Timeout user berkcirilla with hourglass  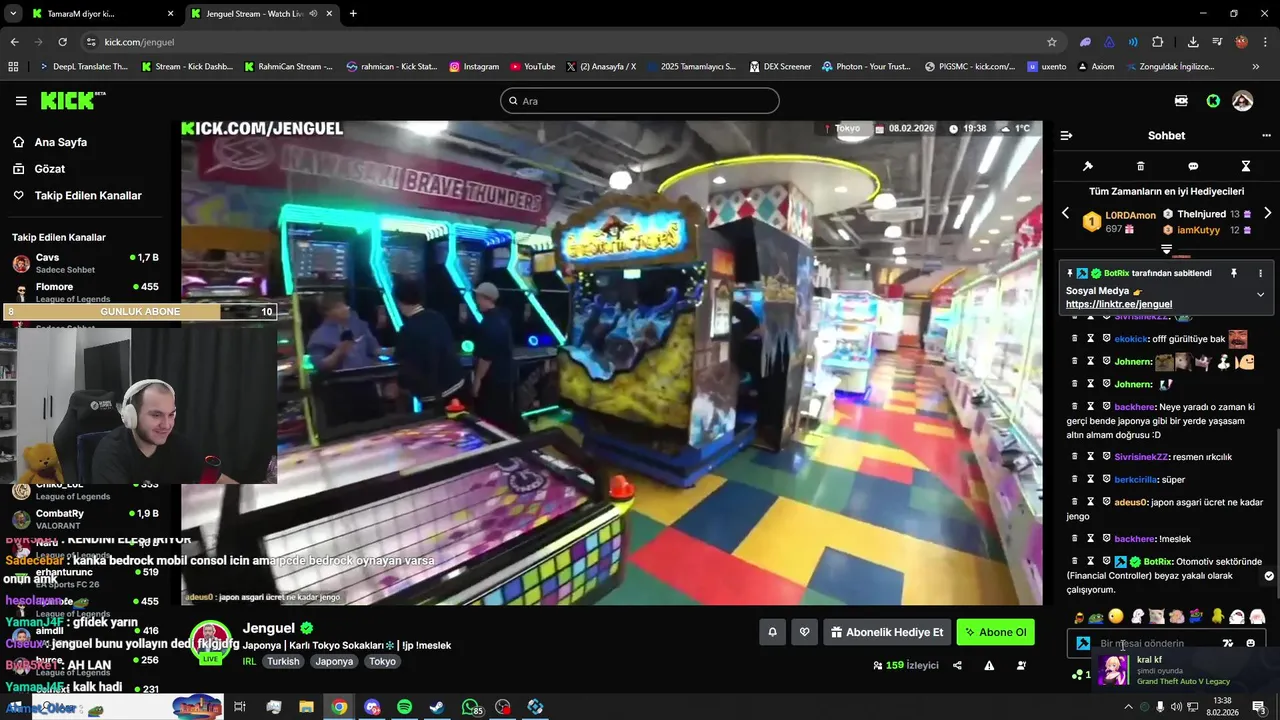click(1091, 479)
